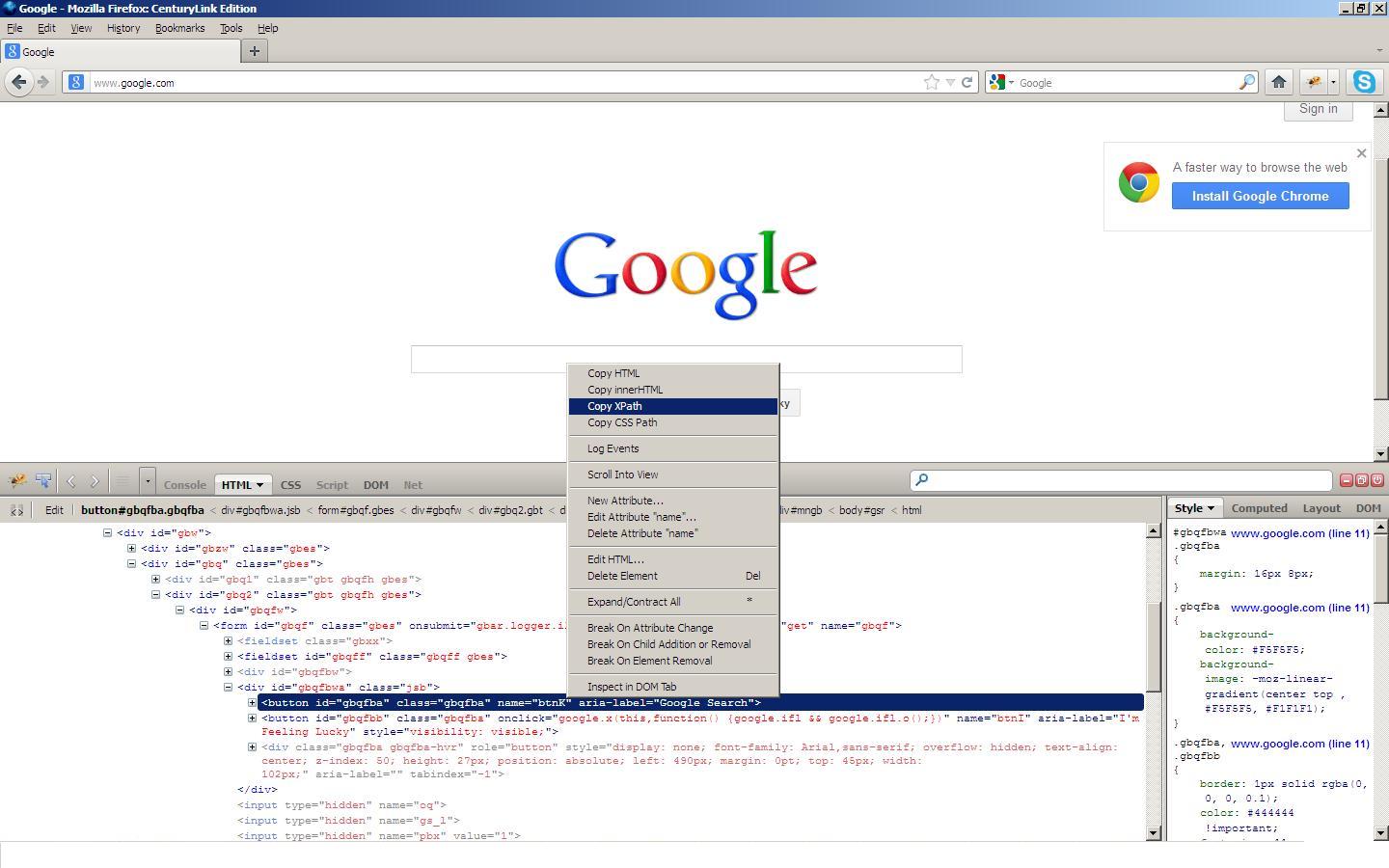Image resolution: width=1389 pixels, height=868 pixels.
Task: Expand the div id="gbzw" node
Action: click(x=132, y=548)
